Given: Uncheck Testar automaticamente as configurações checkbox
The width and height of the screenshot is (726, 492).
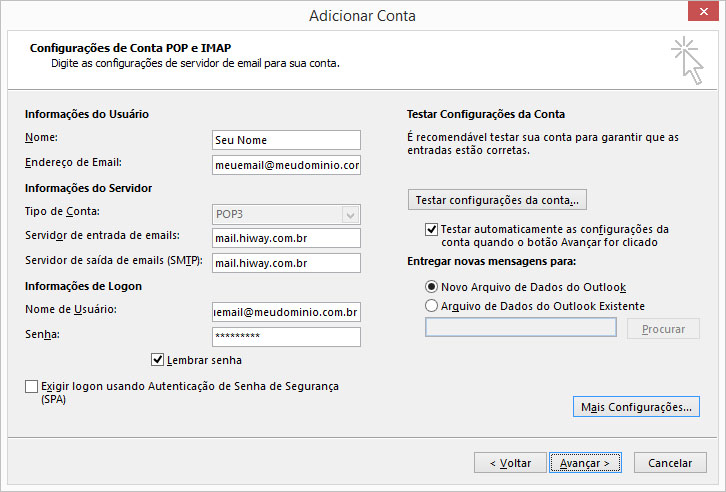Looking at the screenshot, I should coord(432,229).
